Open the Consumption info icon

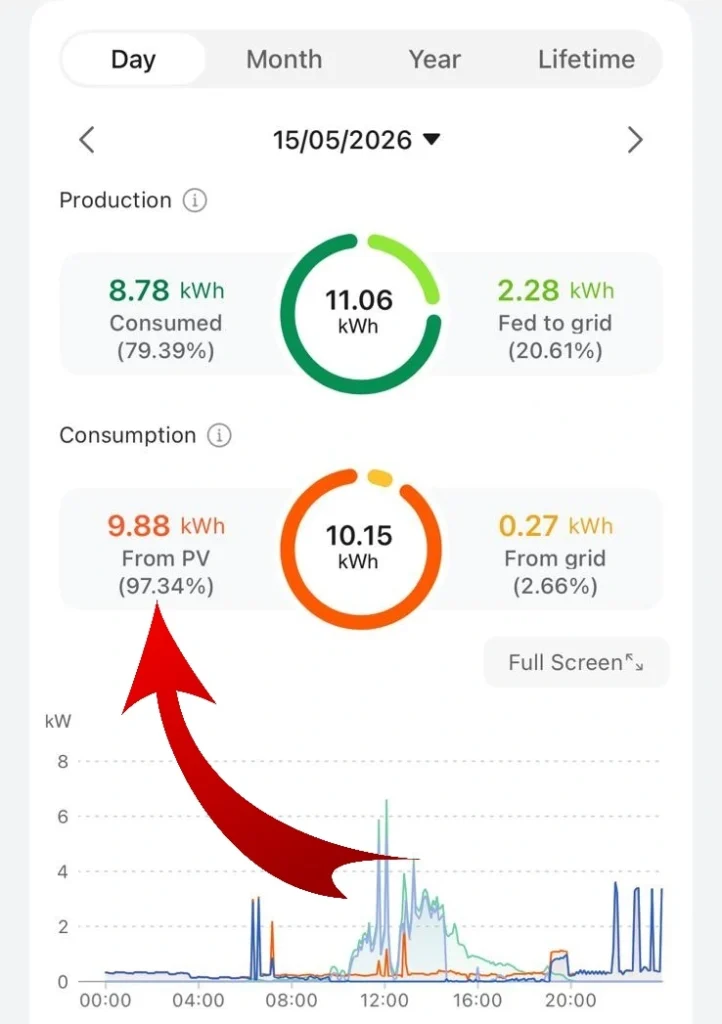point(219,435)
